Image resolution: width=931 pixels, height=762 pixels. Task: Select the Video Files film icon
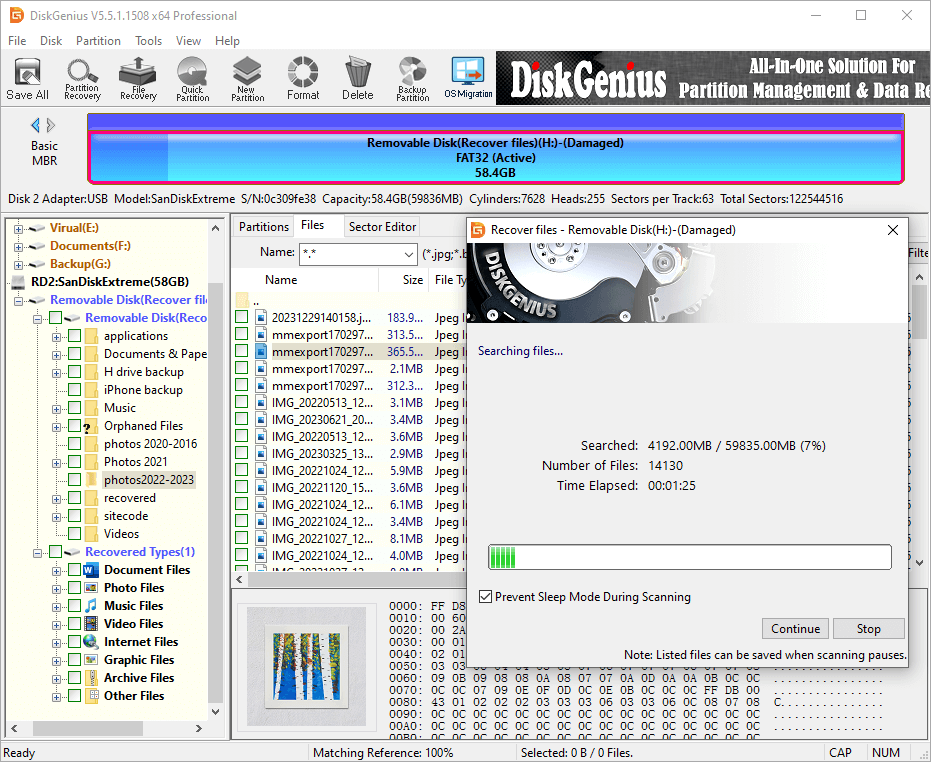tap(91, 624)
